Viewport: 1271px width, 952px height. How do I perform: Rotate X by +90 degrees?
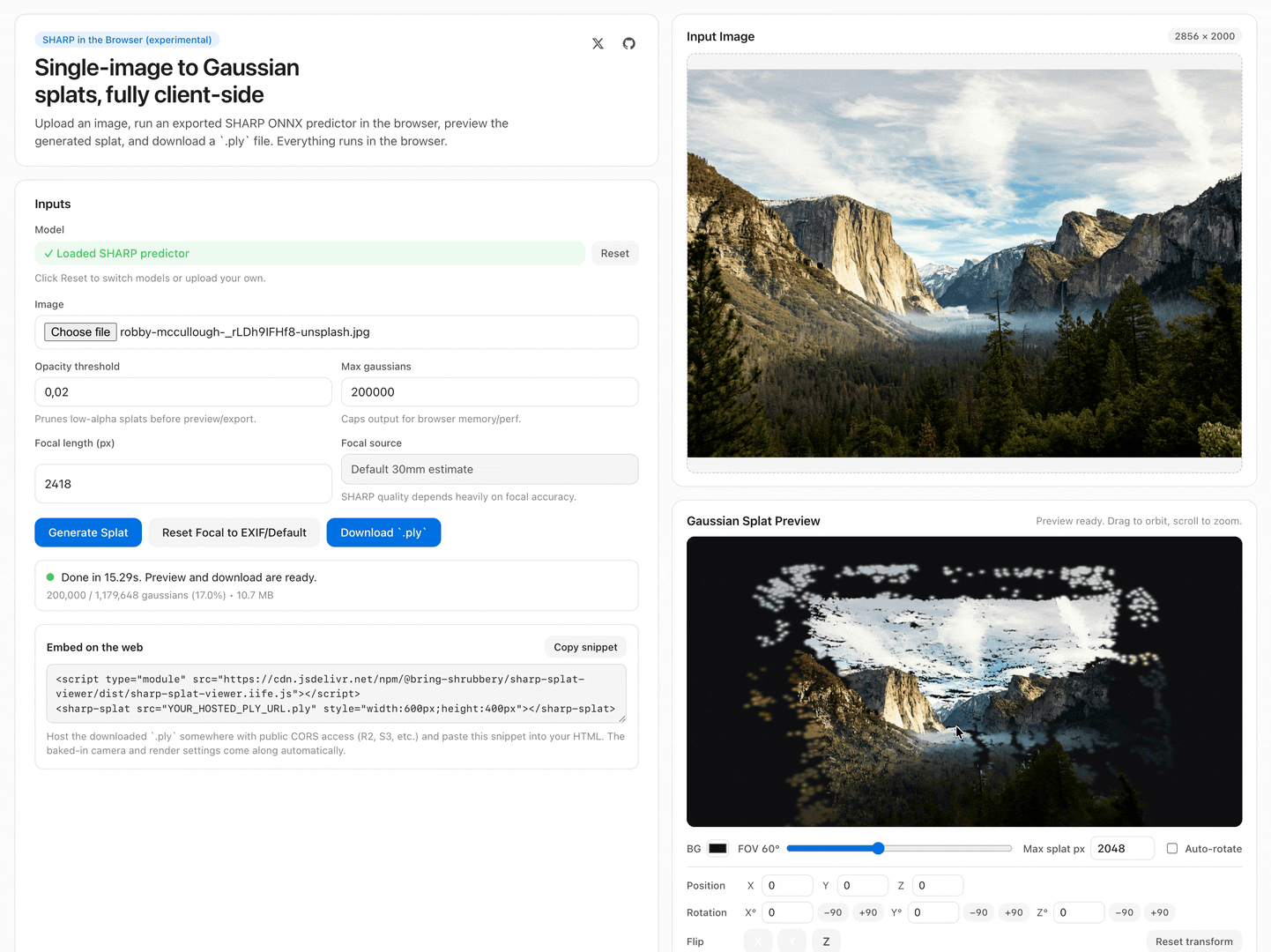868,912
